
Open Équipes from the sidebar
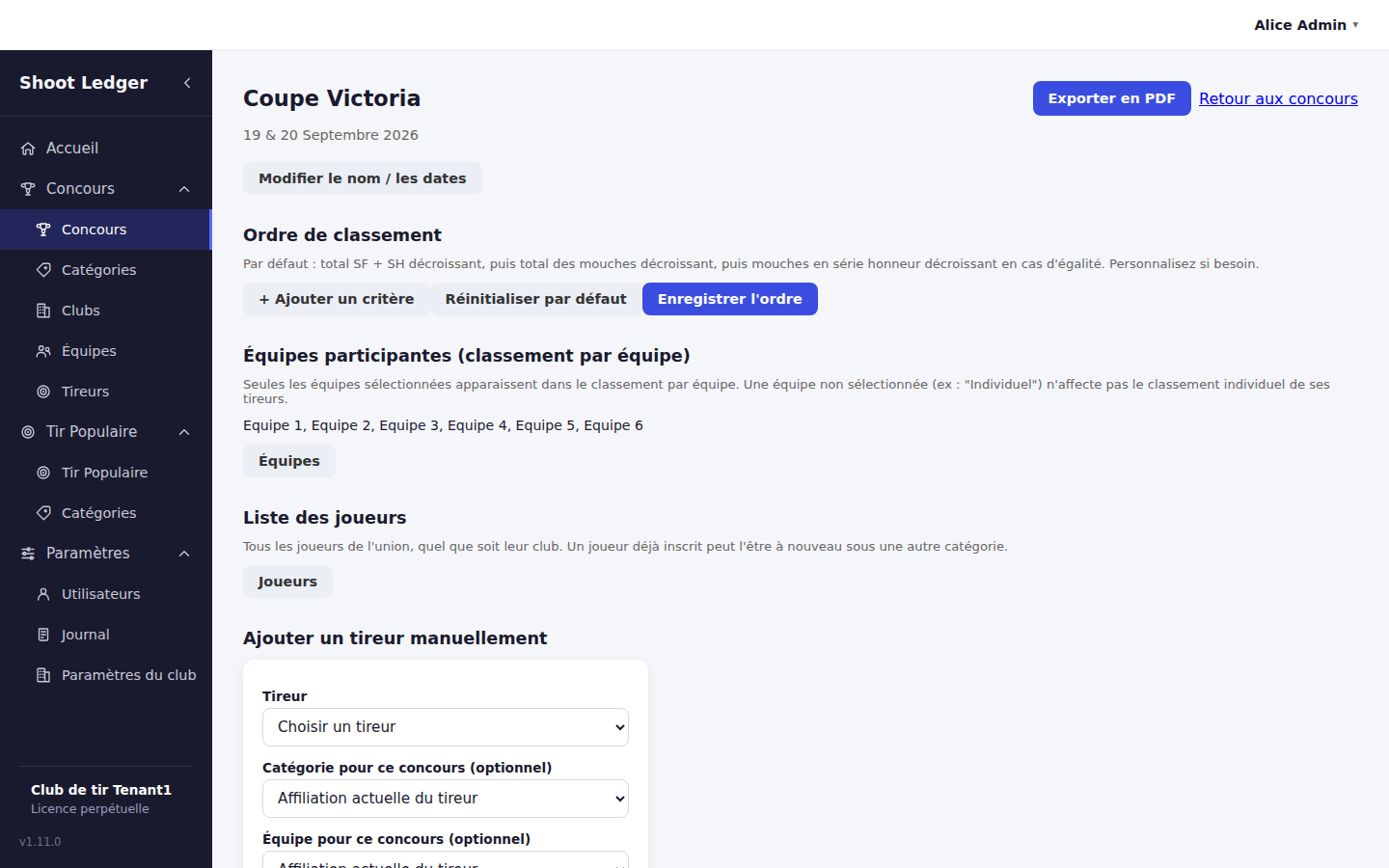tap(106, 351)
